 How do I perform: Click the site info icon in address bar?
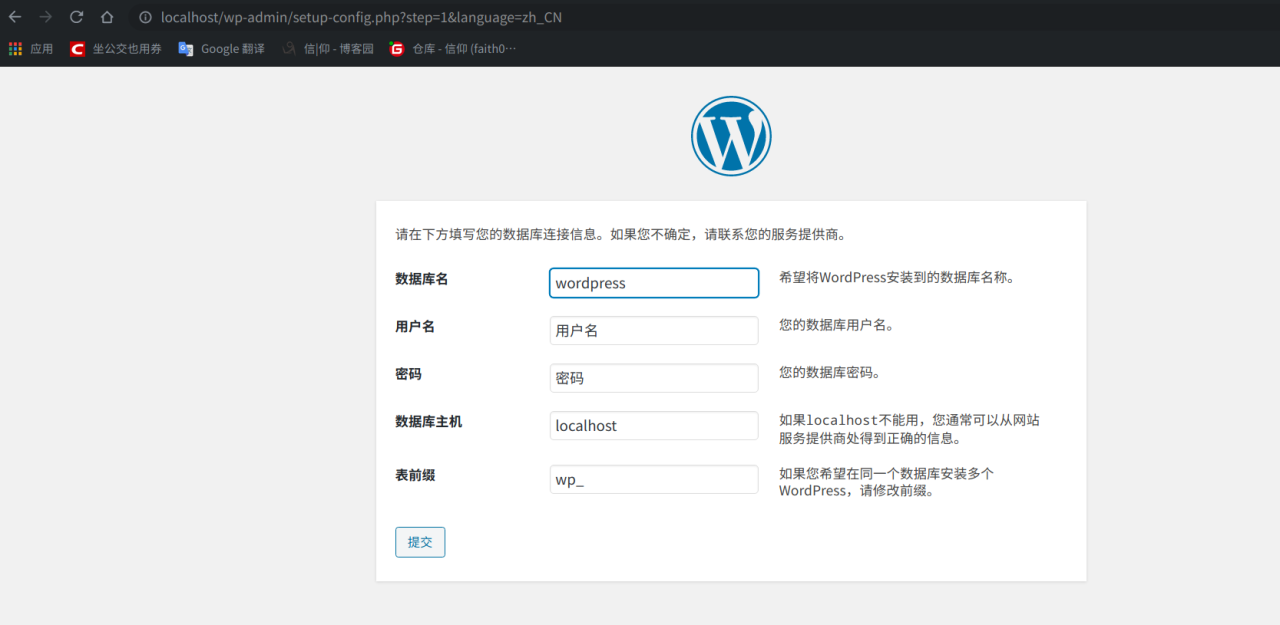[145, 17]
